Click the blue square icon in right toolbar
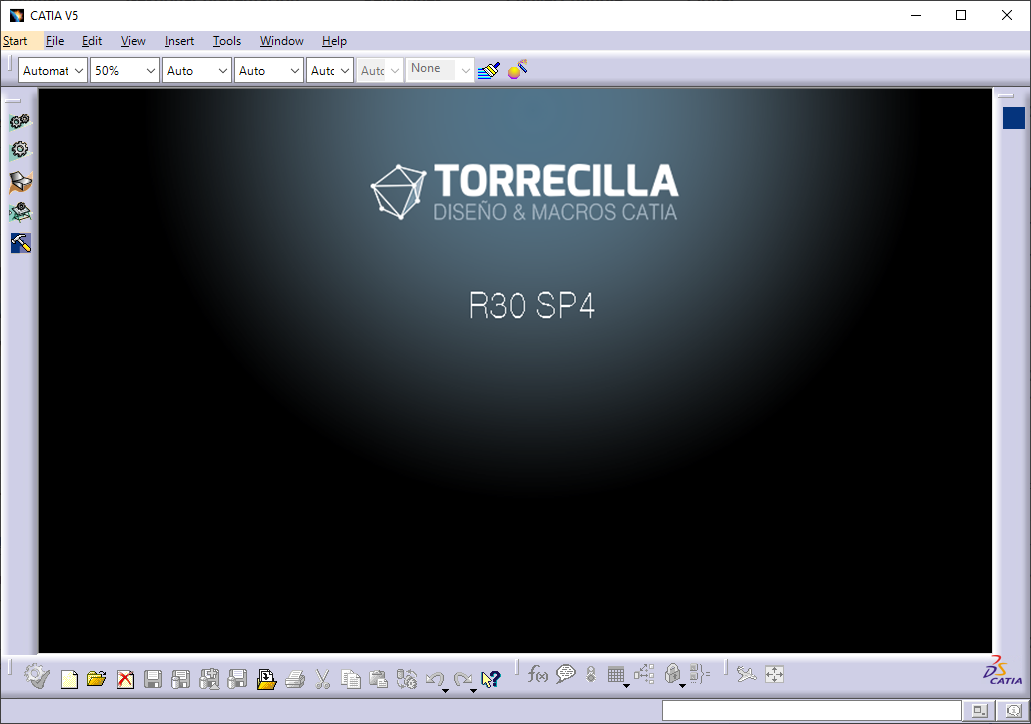1031x724 pixels. pyautogui.click(x=1013, y=118)
